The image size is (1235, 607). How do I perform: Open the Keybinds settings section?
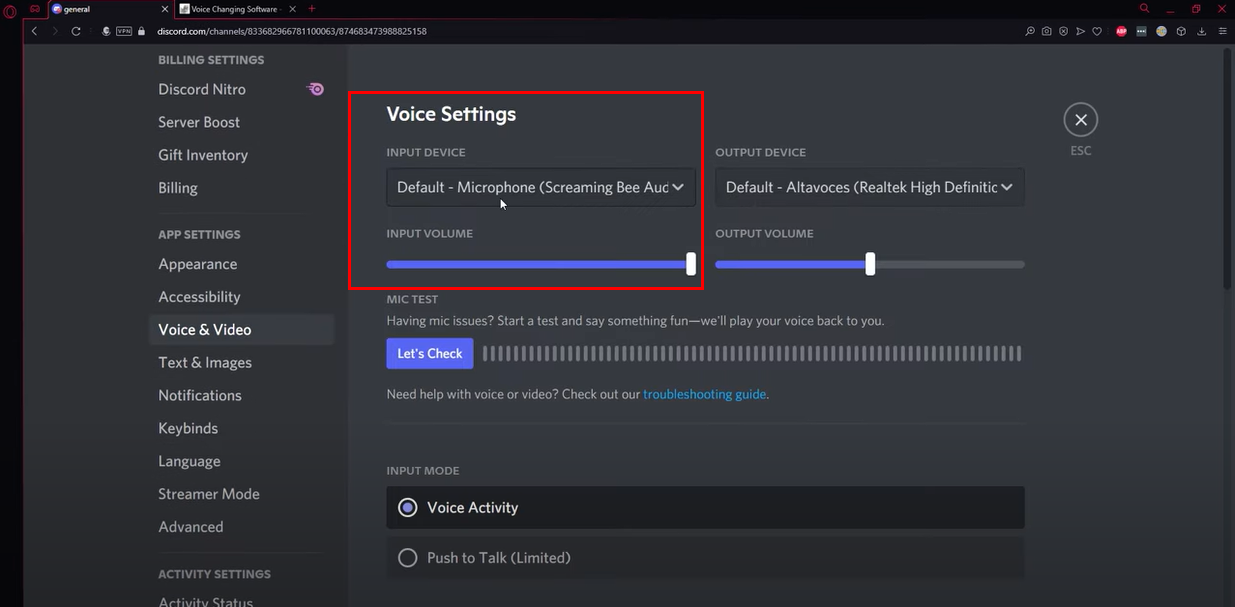[x=187, y=427]
